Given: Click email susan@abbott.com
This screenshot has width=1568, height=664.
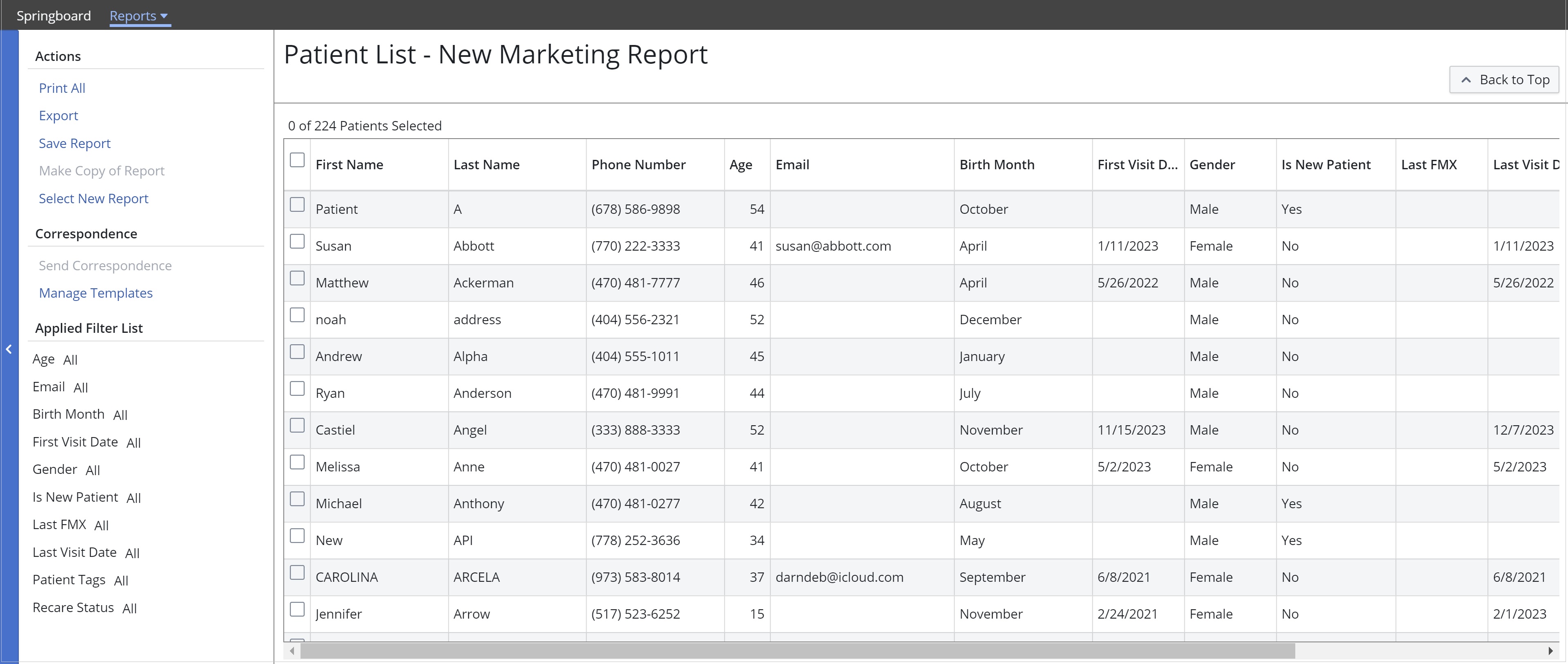Looking at the screenshot, I should 833,246.
